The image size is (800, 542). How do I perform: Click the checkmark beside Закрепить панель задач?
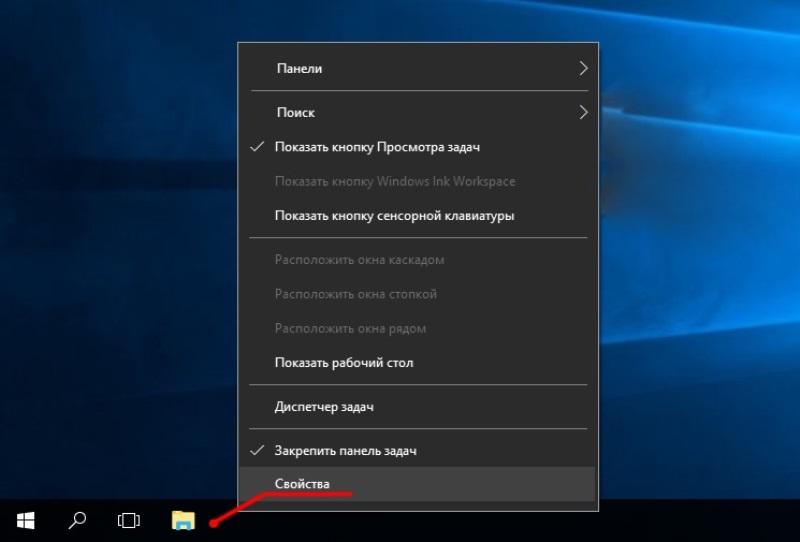click(x=257, y=450)
